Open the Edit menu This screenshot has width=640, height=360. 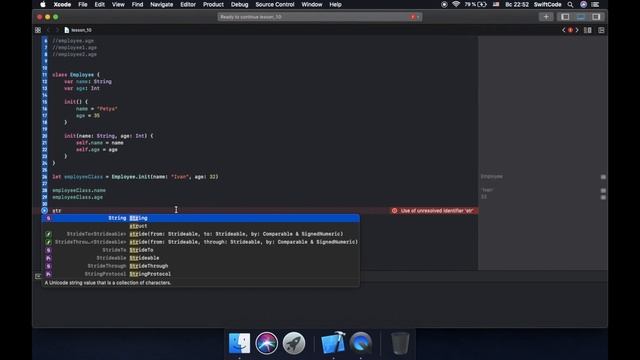100,4
